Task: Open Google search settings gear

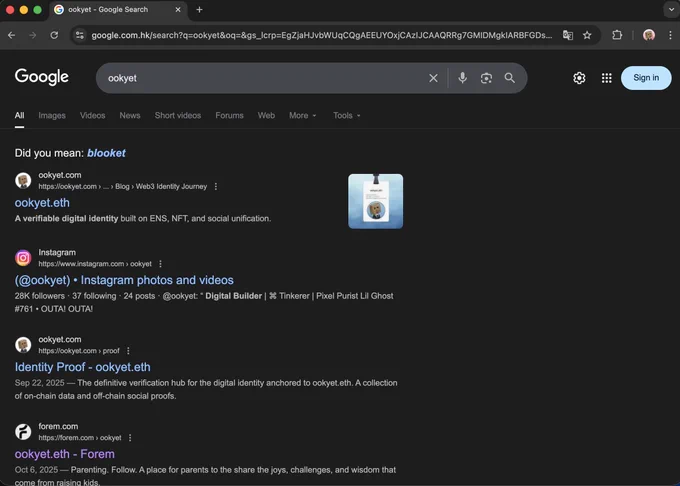Action: [x=579, y=78]
